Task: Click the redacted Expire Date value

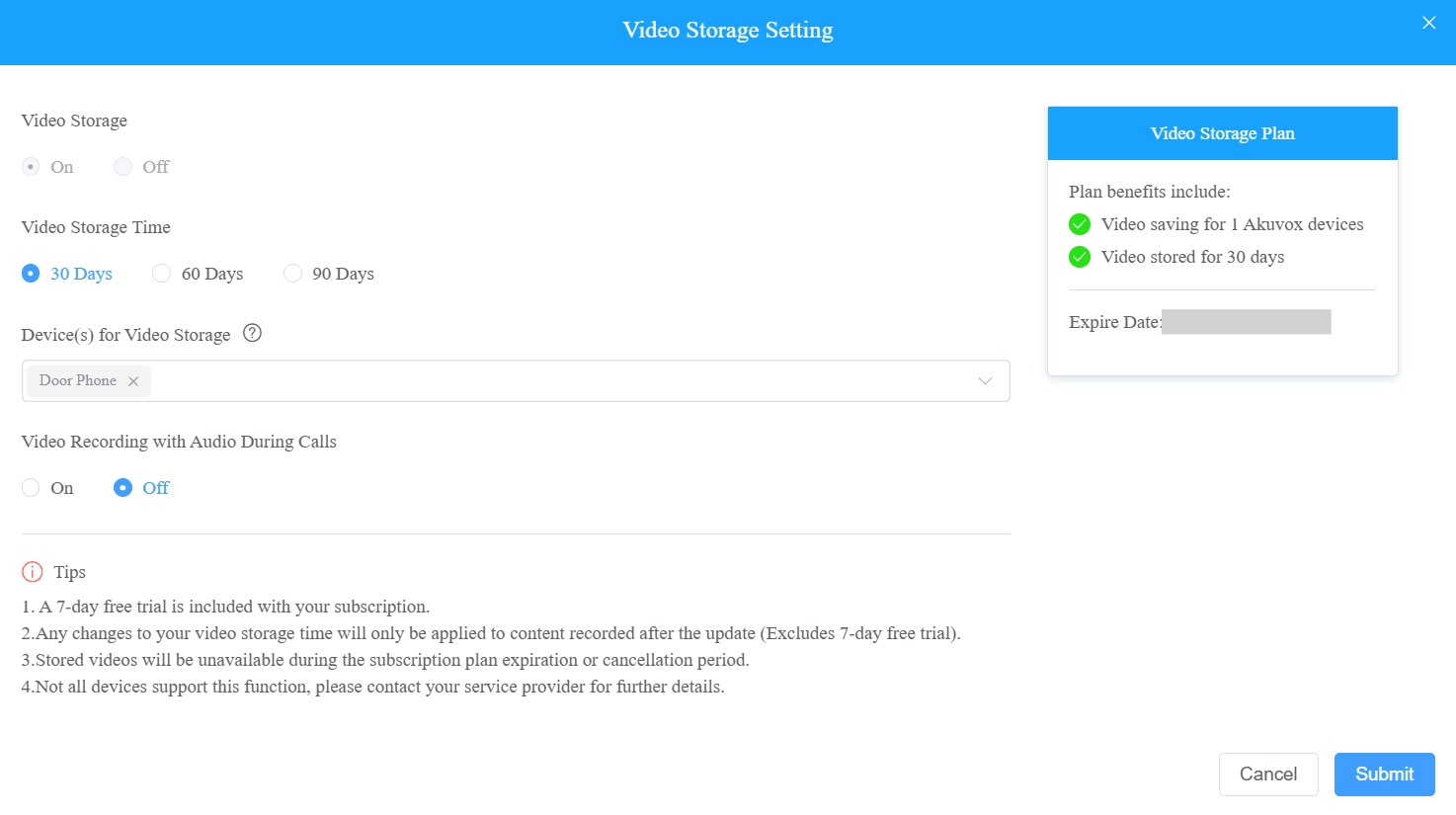Action: click(x=1247, y=322)
